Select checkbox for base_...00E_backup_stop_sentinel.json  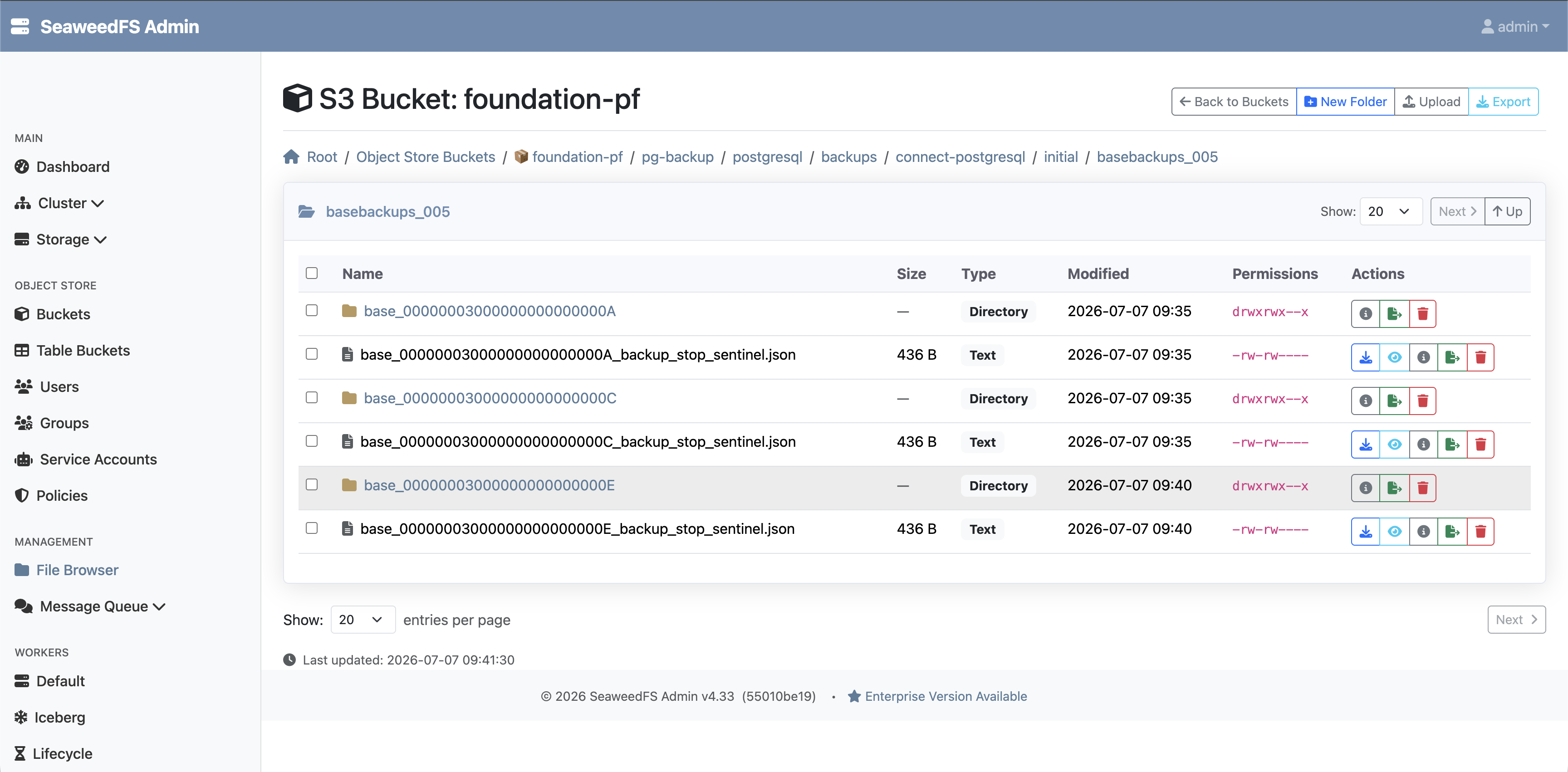pyautogui.click(x=312, y=528)
